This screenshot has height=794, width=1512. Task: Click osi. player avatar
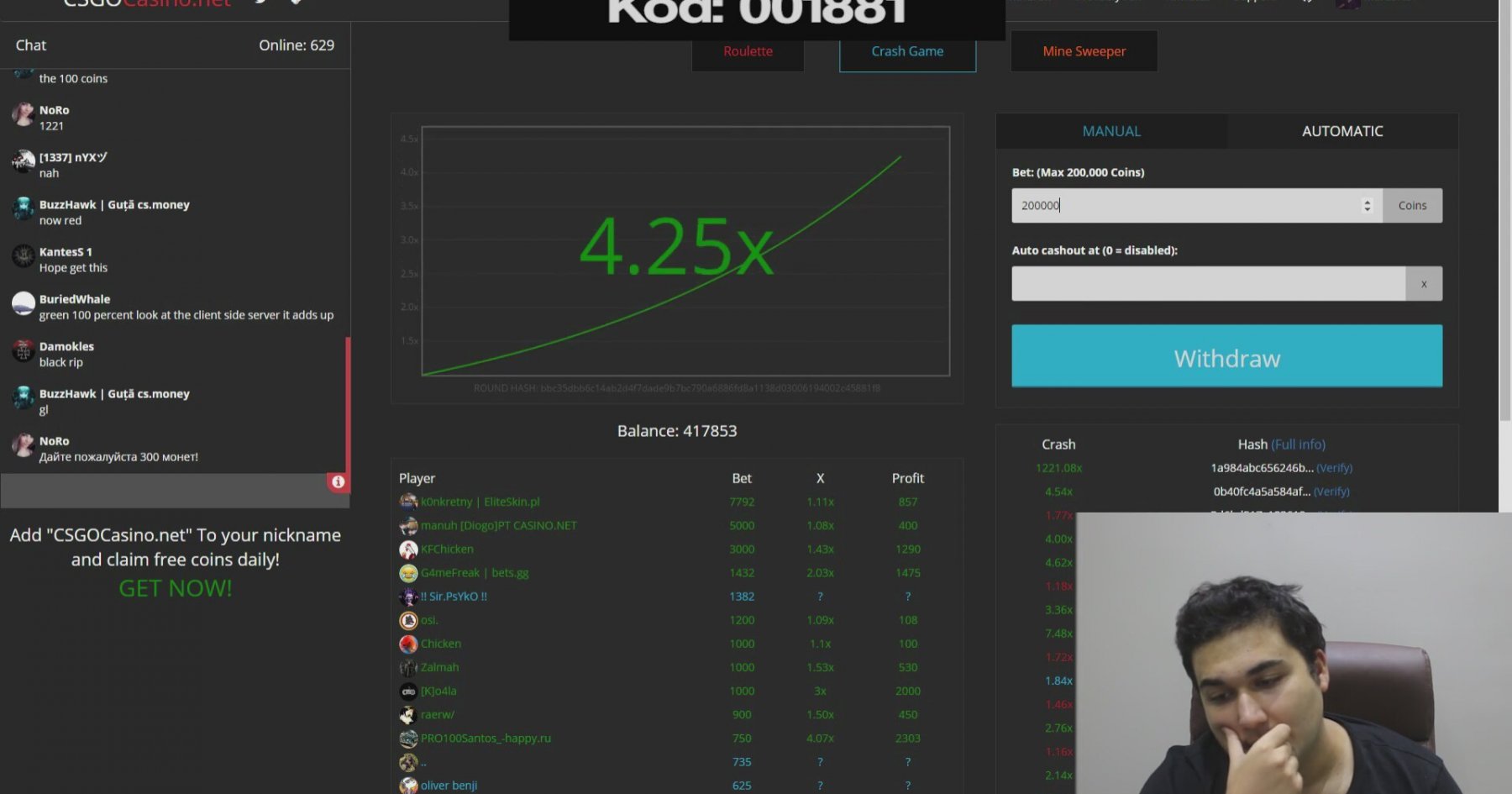(408, 620)
